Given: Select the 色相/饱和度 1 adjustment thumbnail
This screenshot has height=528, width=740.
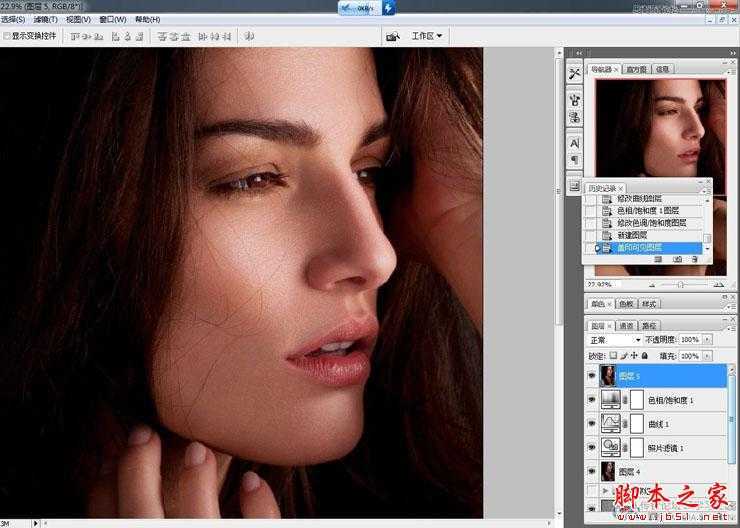Looking at the screenshot, I should tap(610, 400).
